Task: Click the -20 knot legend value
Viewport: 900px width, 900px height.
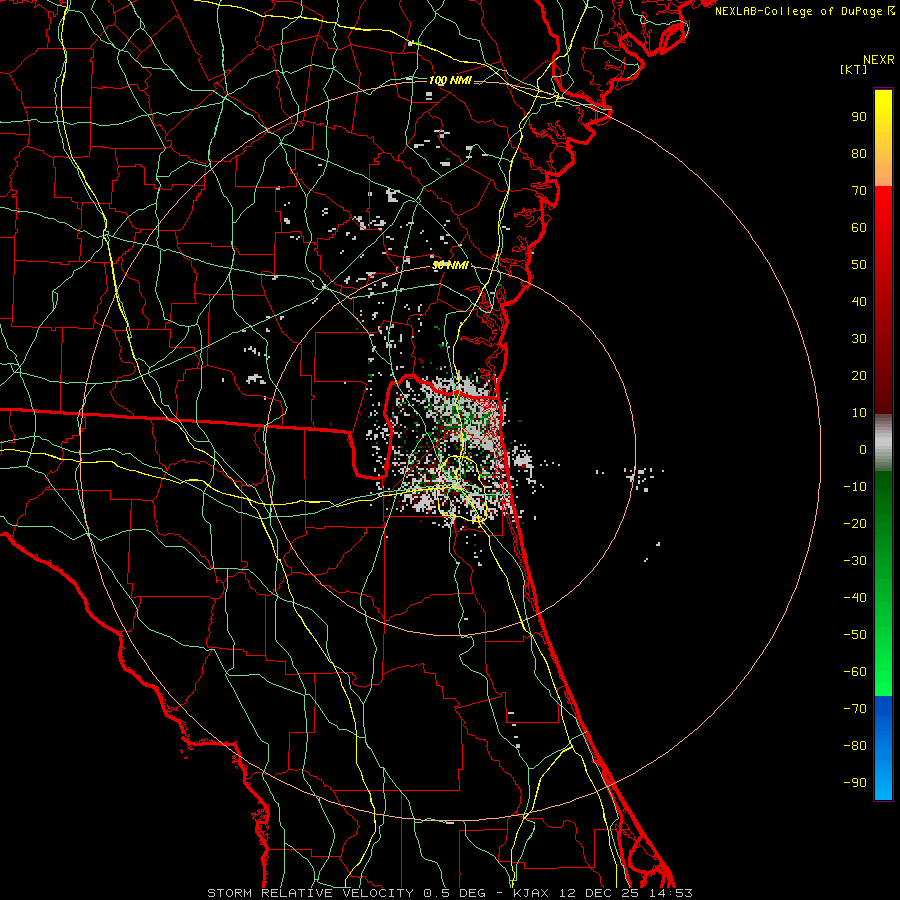Action: 855,523
